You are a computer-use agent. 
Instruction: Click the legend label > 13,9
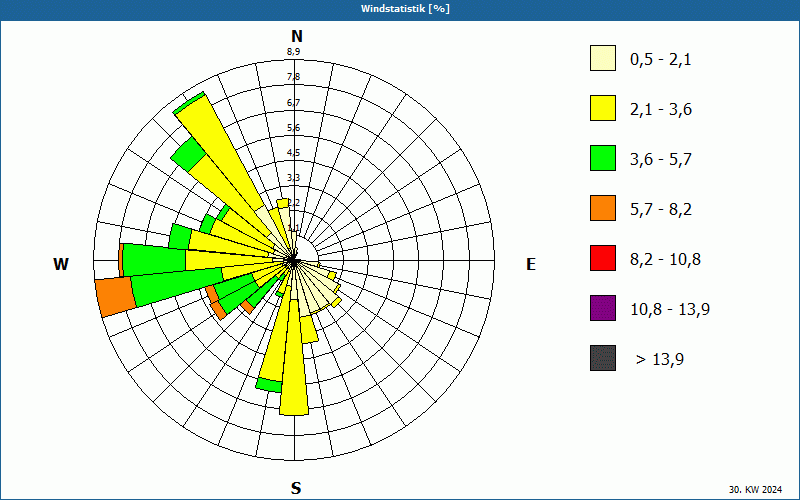pos(660,360)
